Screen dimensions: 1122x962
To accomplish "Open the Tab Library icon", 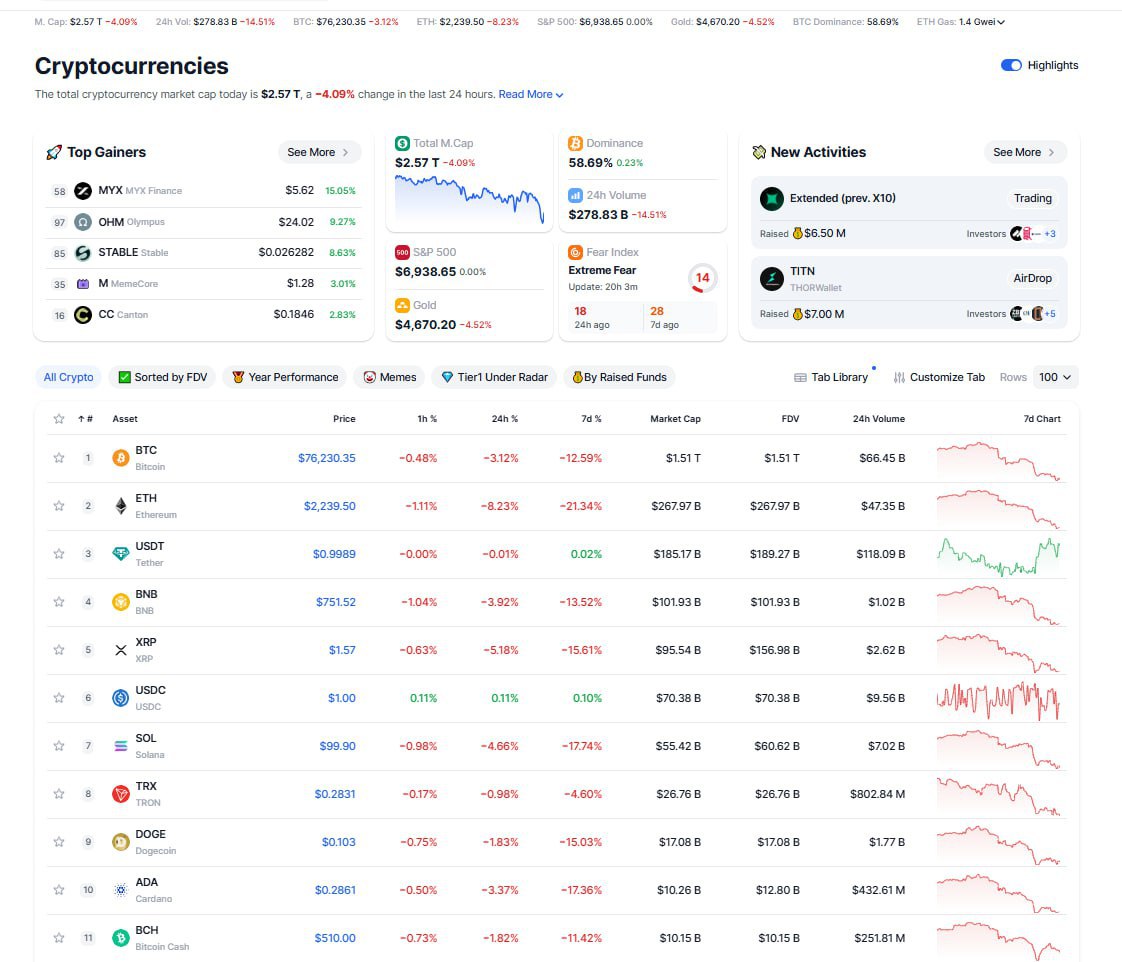I will tap(800, 378).
